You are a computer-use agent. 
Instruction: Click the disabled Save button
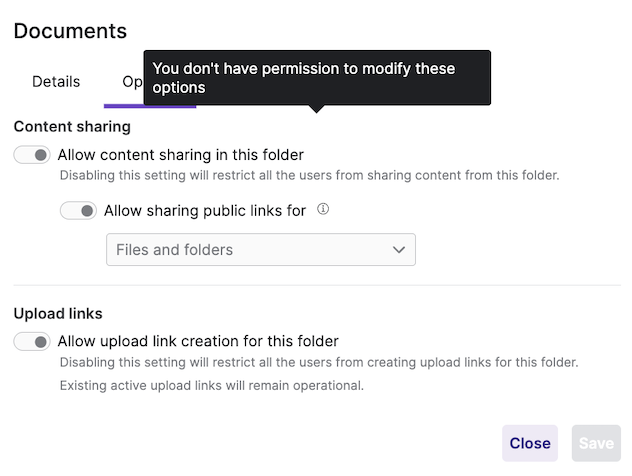coord(596,443)
